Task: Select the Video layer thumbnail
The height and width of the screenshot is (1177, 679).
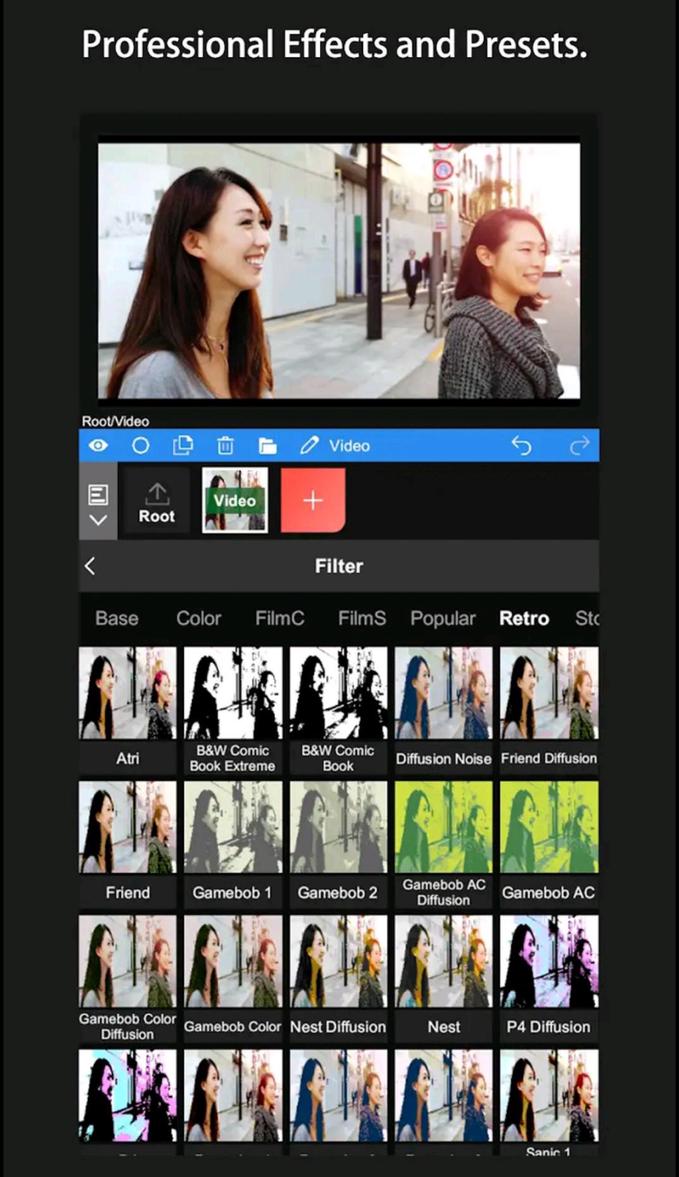Action: (235, 501)
